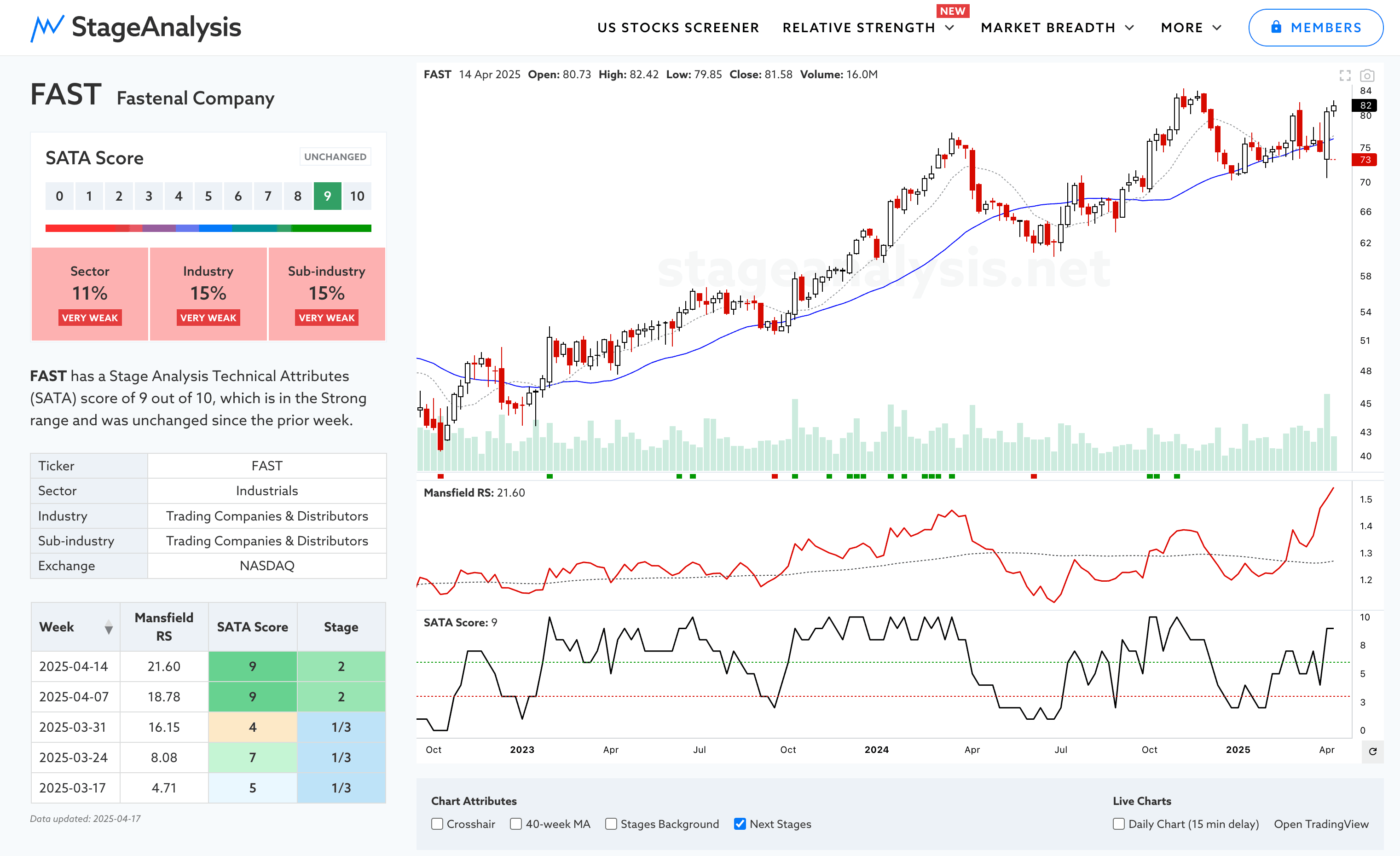Click the 2025-04-07 week cell
Screen dimensions: 1400x856
tap(75, 697)
